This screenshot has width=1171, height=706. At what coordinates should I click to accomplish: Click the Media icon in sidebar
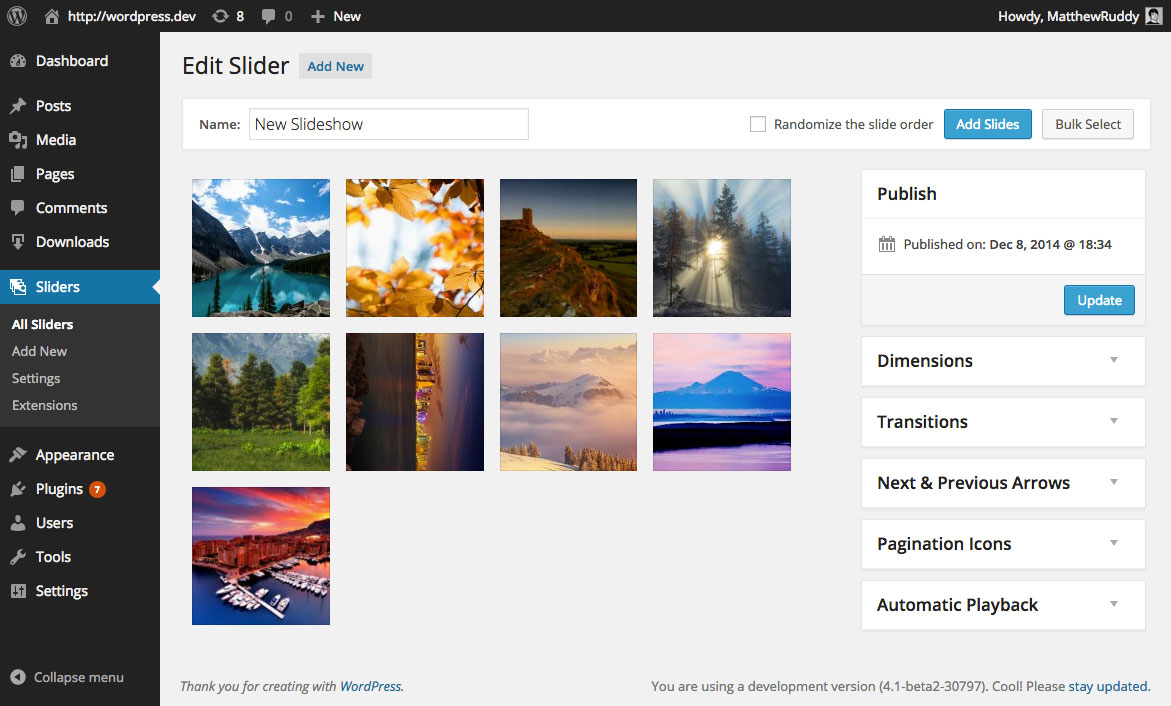[x=18, y=140]
